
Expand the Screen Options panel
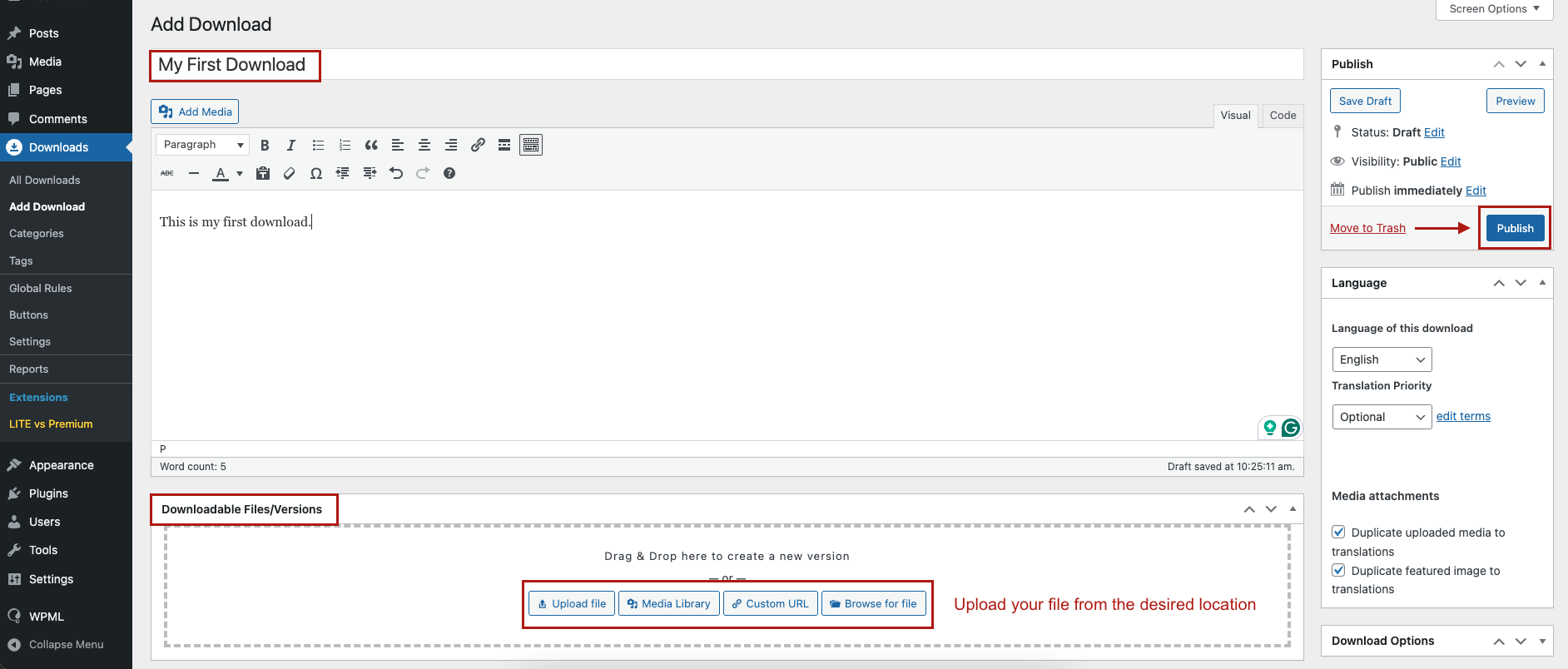point(1495,9)
